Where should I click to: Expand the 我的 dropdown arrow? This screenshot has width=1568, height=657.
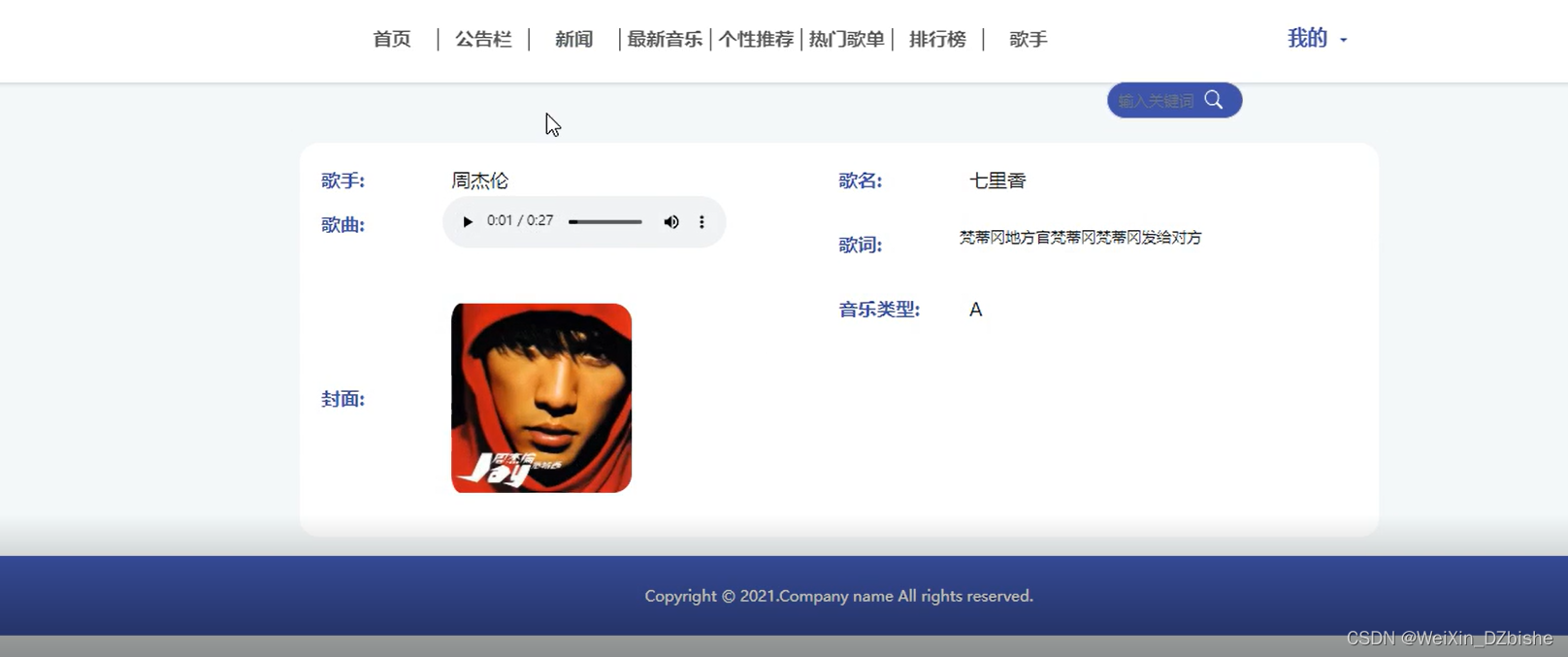click(1344, 40)
